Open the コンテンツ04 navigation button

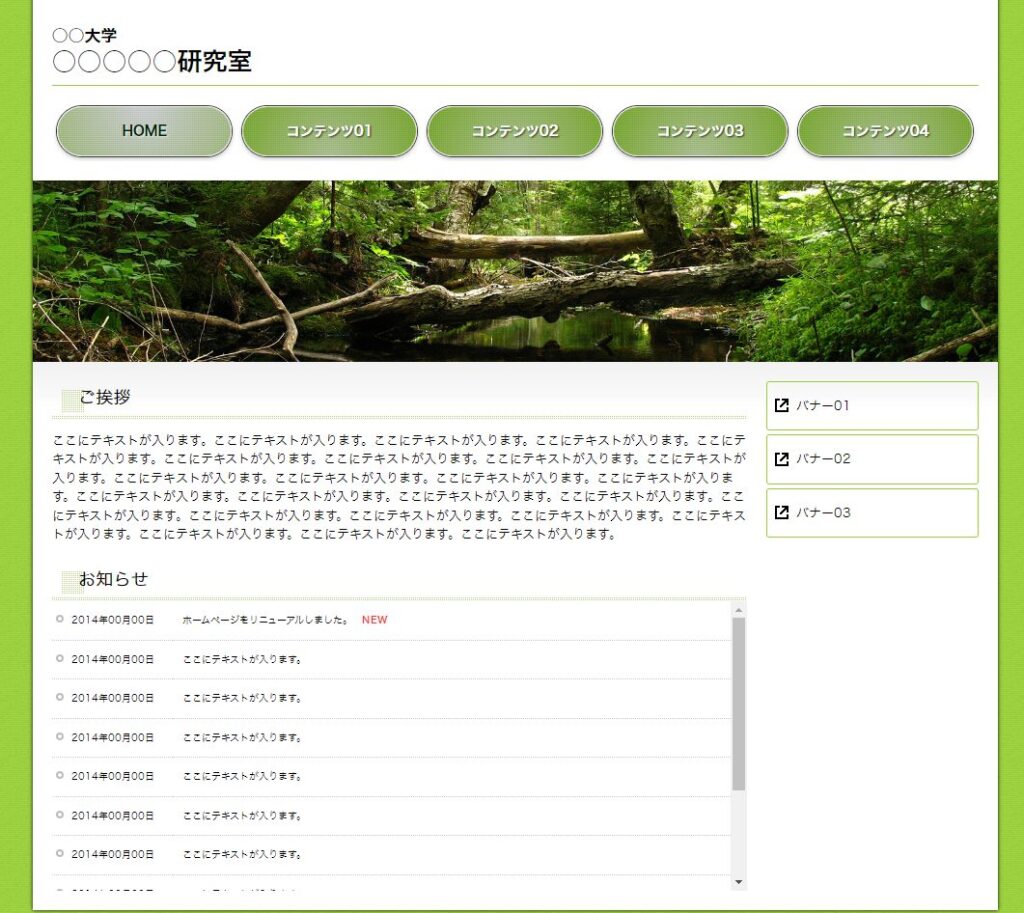(x=886, y=131)
